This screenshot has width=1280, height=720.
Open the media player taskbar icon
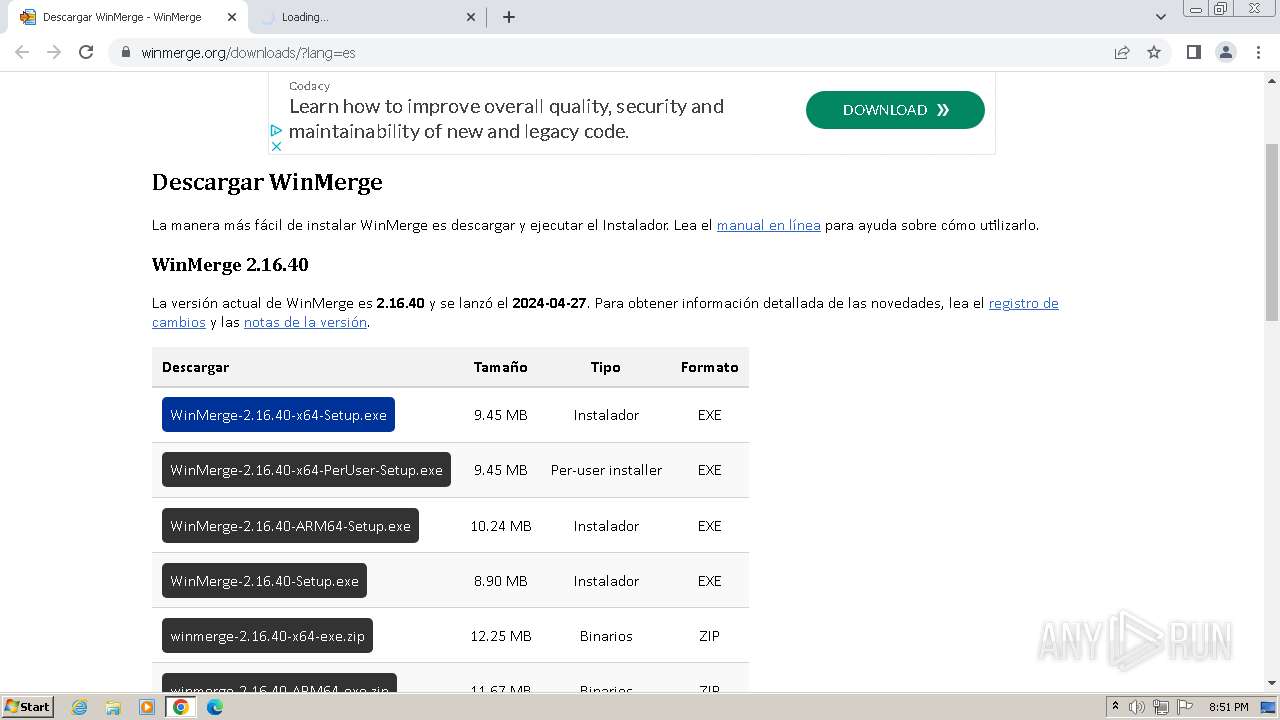tap(147, 707)
